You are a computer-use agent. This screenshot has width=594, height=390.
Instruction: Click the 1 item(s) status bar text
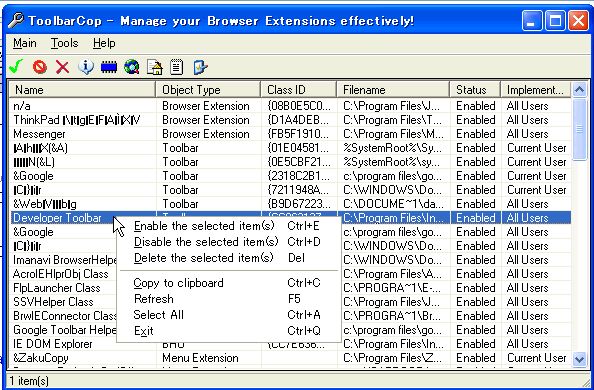tap(29, 381)
